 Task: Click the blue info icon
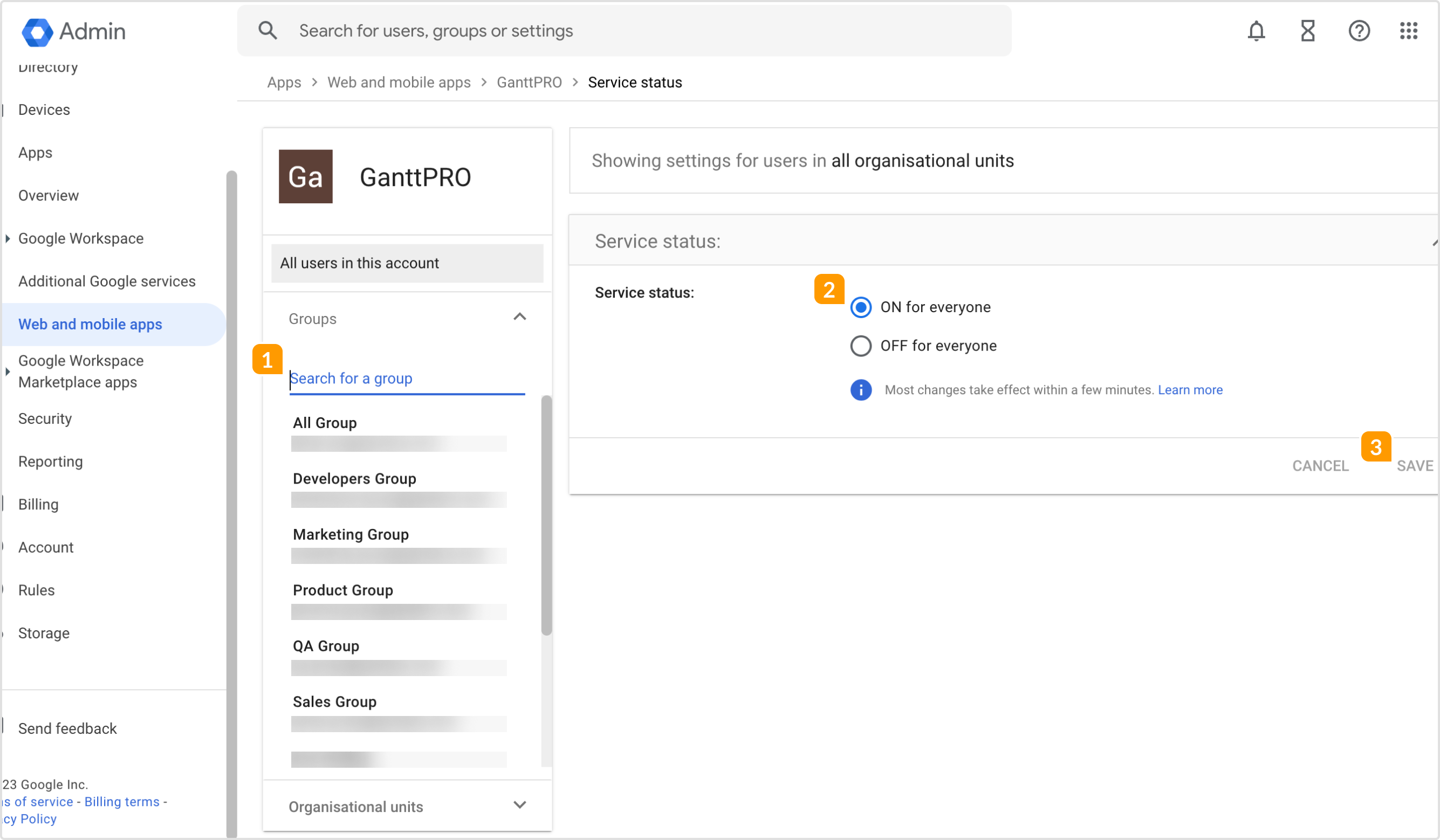pyautogui.click(x=861, y=390)
